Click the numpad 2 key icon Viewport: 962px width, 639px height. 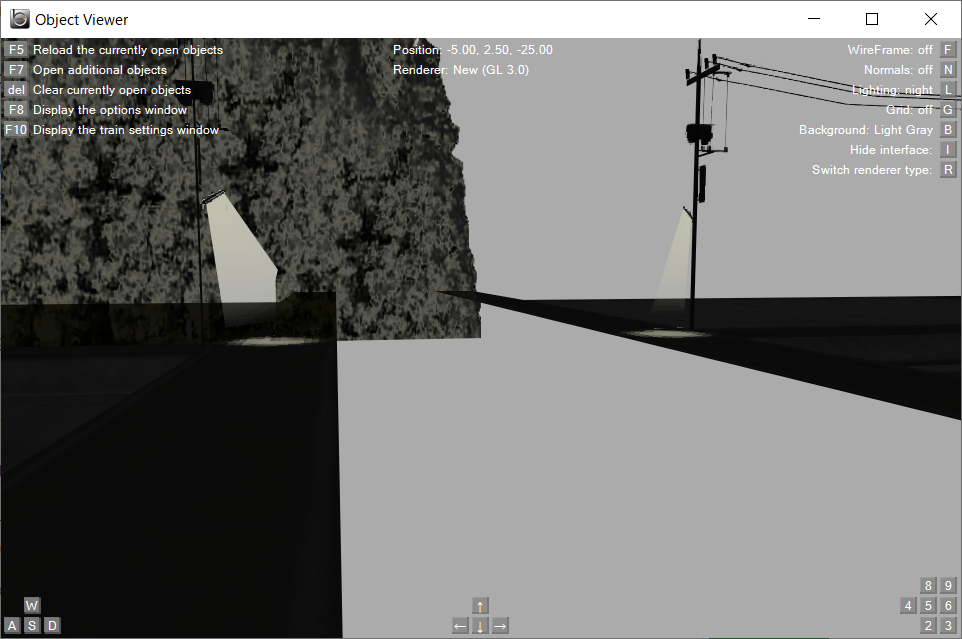[x=927, y=625]
